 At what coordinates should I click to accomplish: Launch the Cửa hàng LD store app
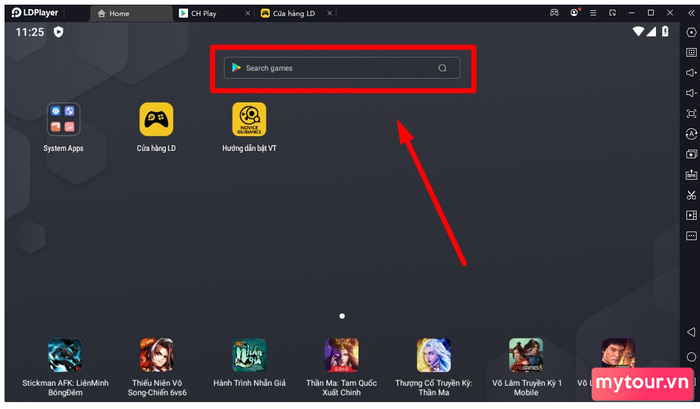(156, 120)
